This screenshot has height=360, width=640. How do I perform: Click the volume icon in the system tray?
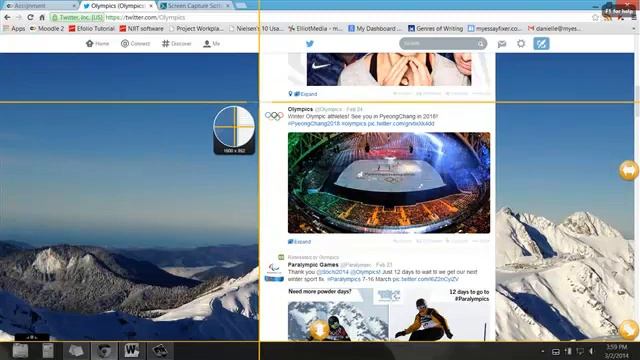coord(591,351)
